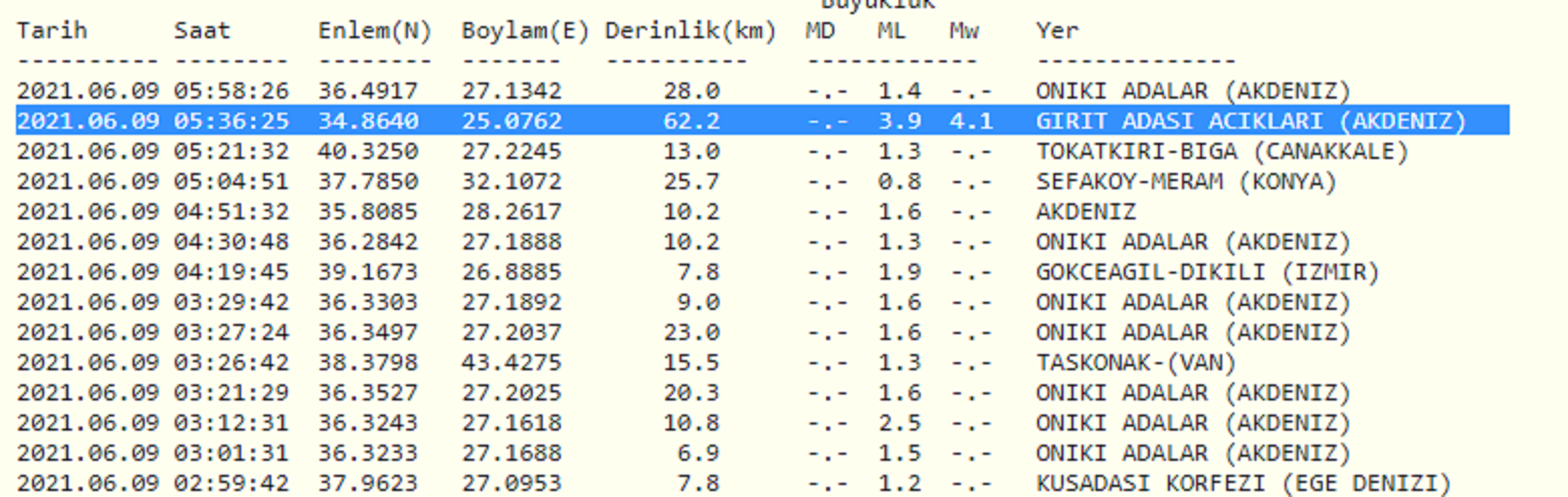
Task: Click the 2.5 magnitude value at 03:12:31
Action: click(899, 423)
